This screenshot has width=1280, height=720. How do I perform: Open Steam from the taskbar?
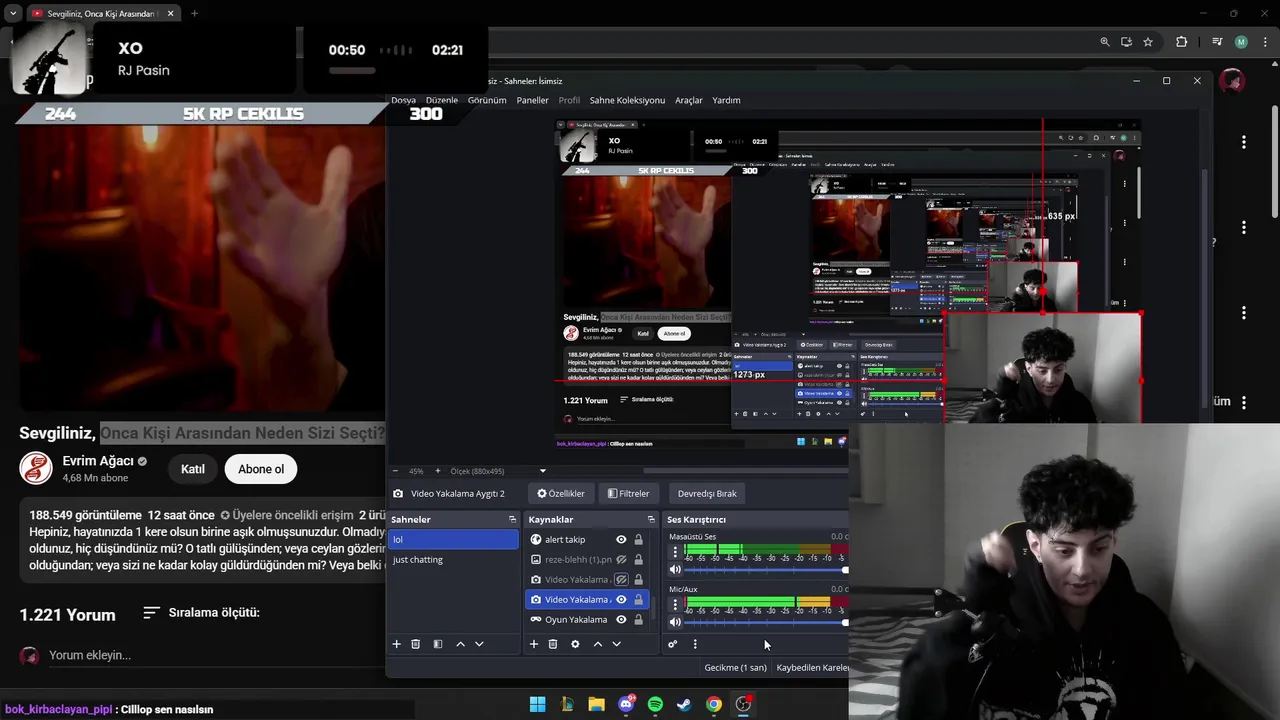click(x=684, y=704)
